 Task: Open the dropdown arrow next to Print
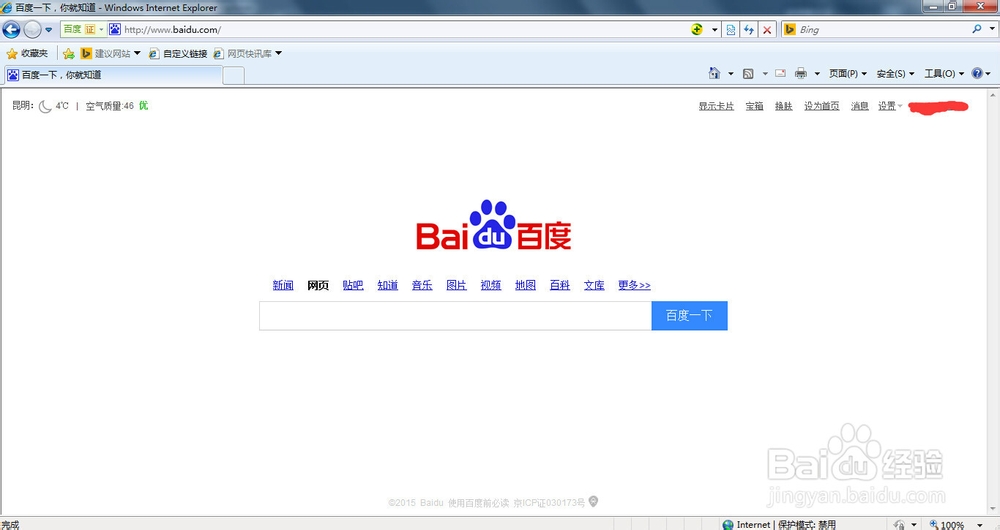coord(817,74)
